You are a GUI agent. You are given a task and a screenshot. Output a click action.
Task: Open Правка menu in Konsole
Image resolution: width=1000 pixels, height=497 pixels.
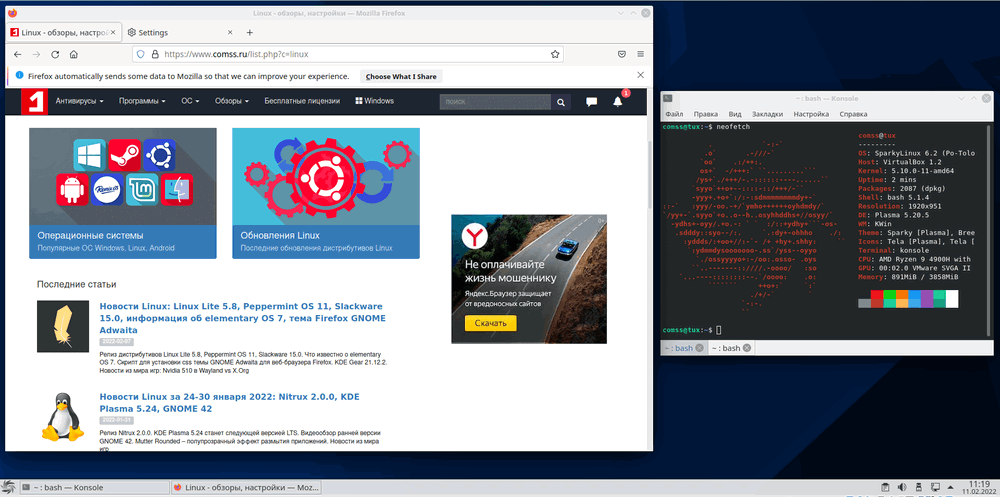coord(705,114)
